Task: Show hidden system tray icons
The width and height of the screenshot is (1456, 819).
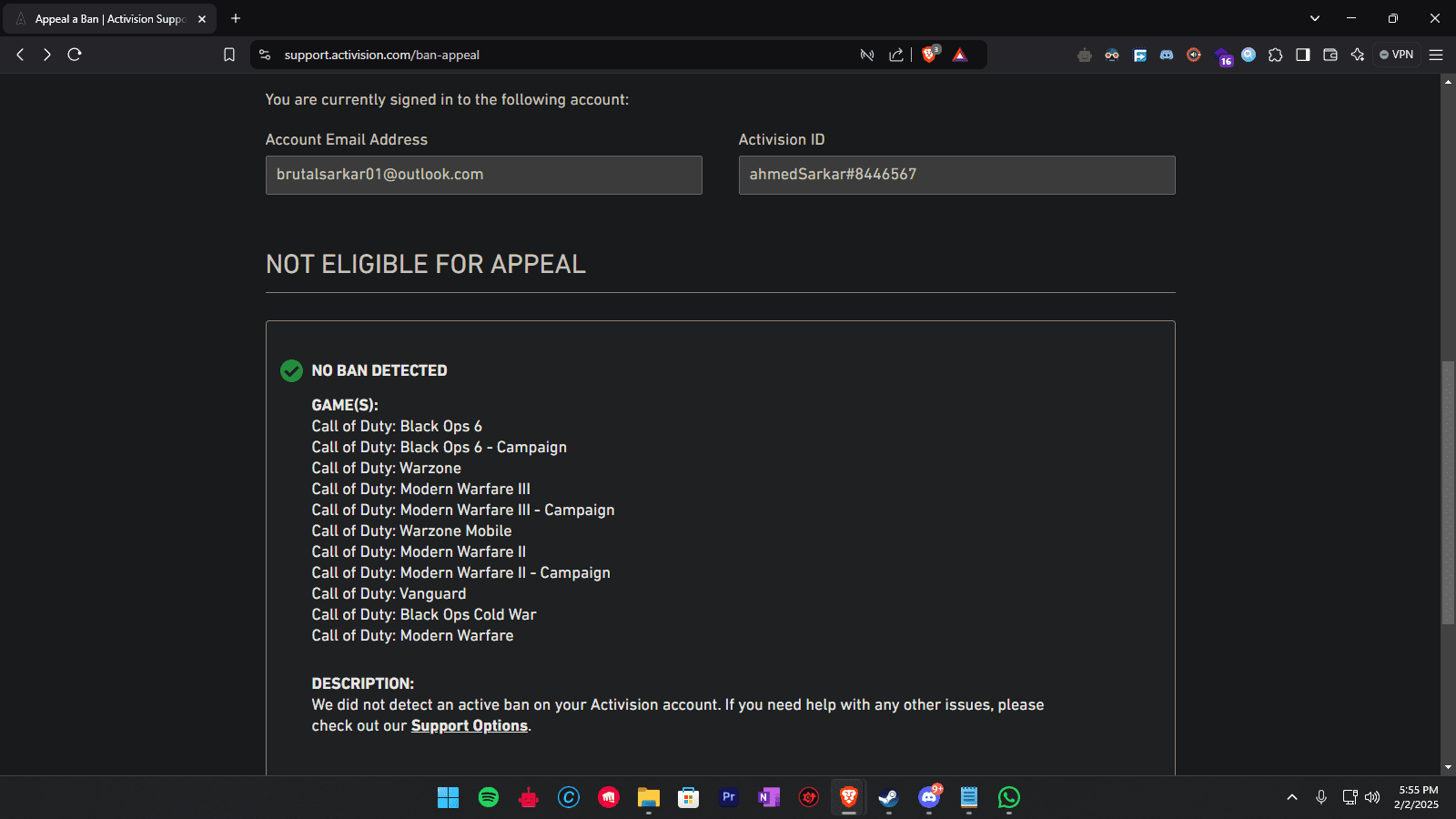Action: [1292, 797]
